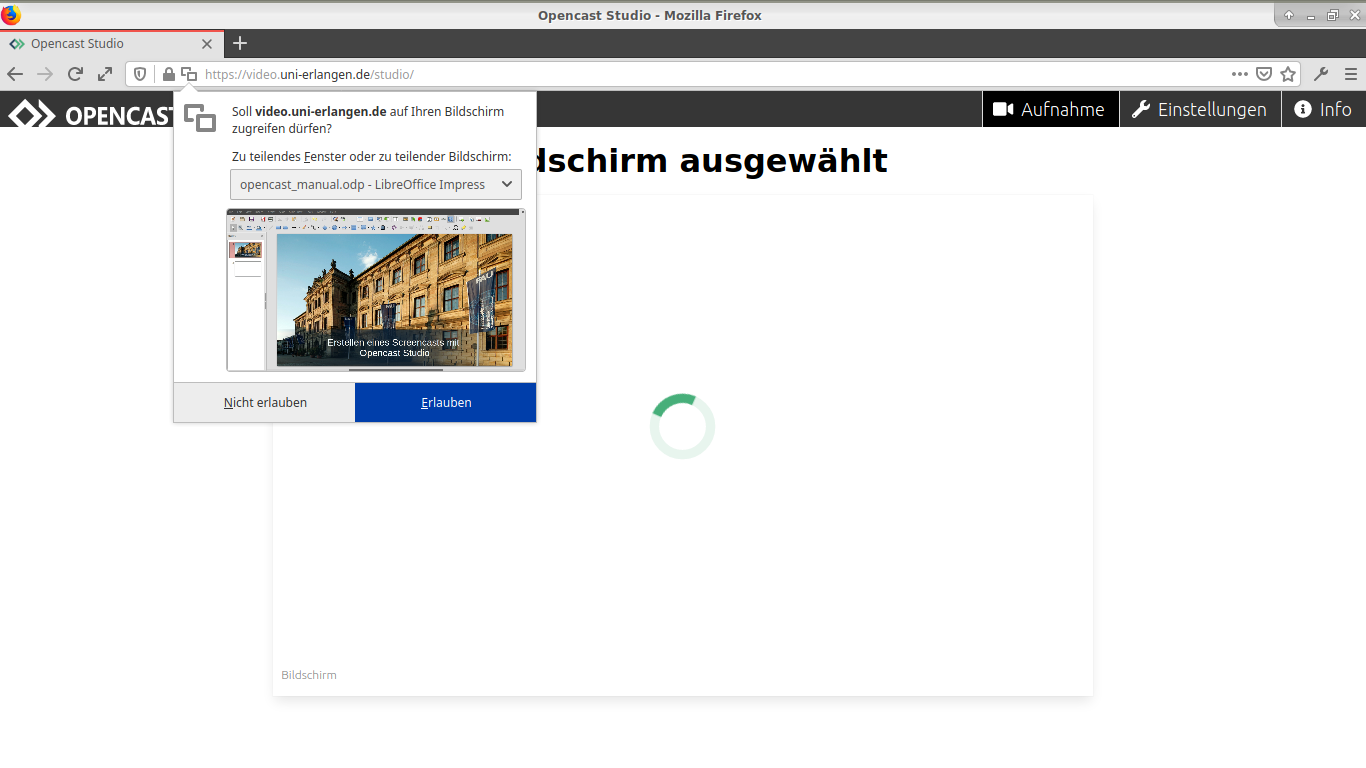Image resolution: width=1366 pixels, height=768 pixels.
Task: Expand the window or screen selection dropdown
Action: pos(376,185)
